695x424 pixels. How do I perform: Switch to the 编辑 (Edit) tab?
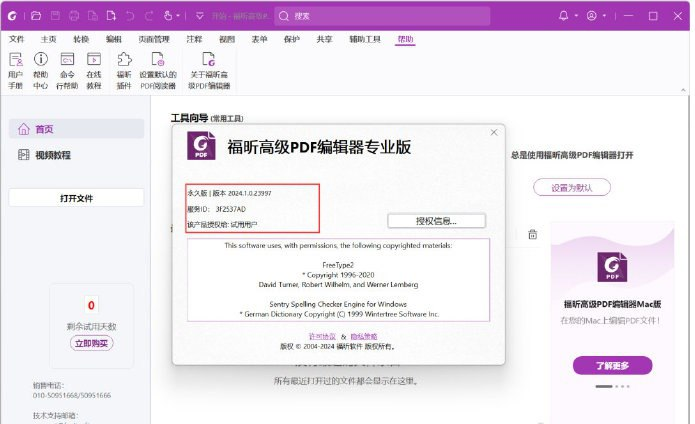coord(113,39)
